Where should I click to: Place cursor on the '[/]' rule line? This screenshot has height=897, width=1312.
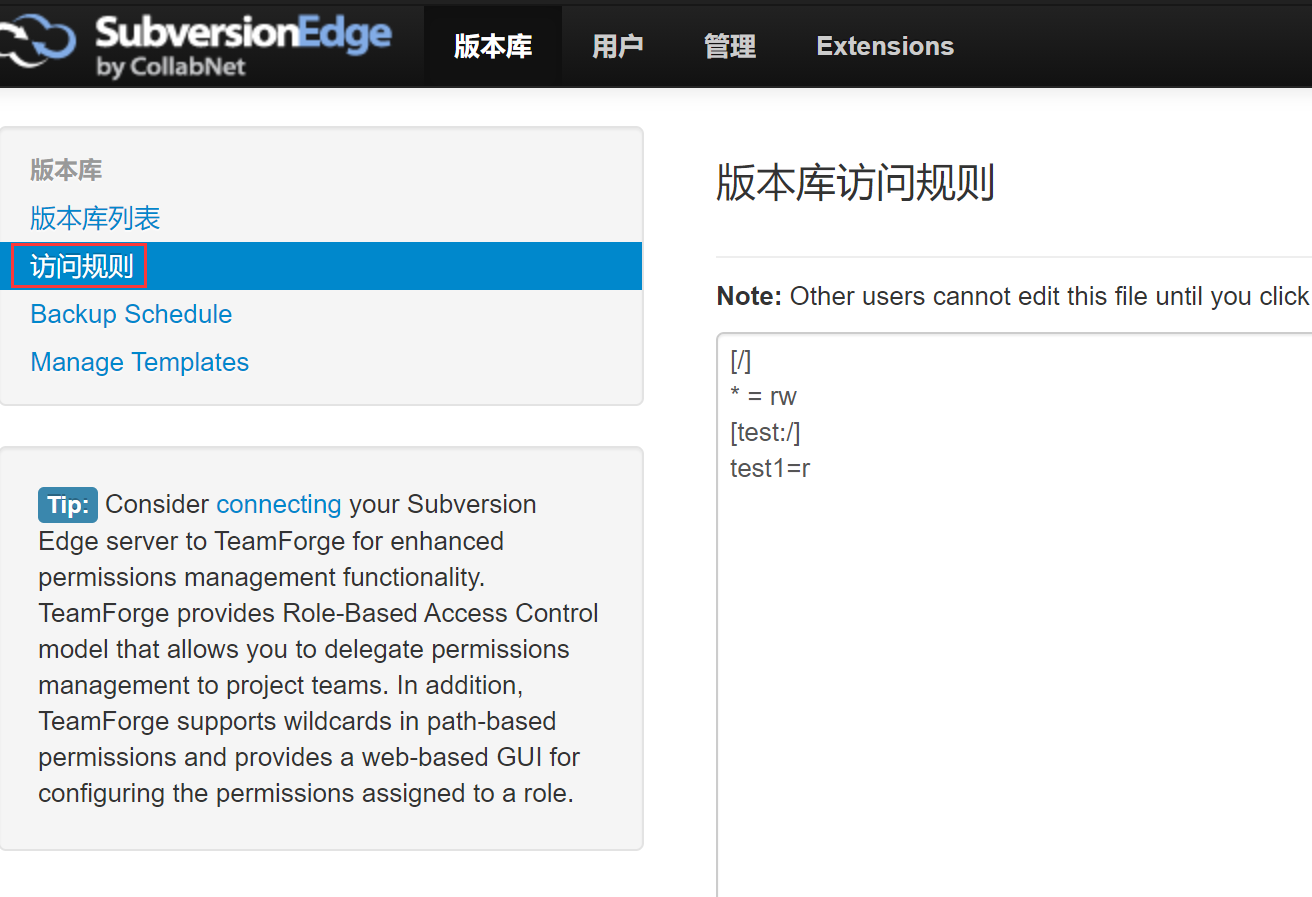pos(741,360)
